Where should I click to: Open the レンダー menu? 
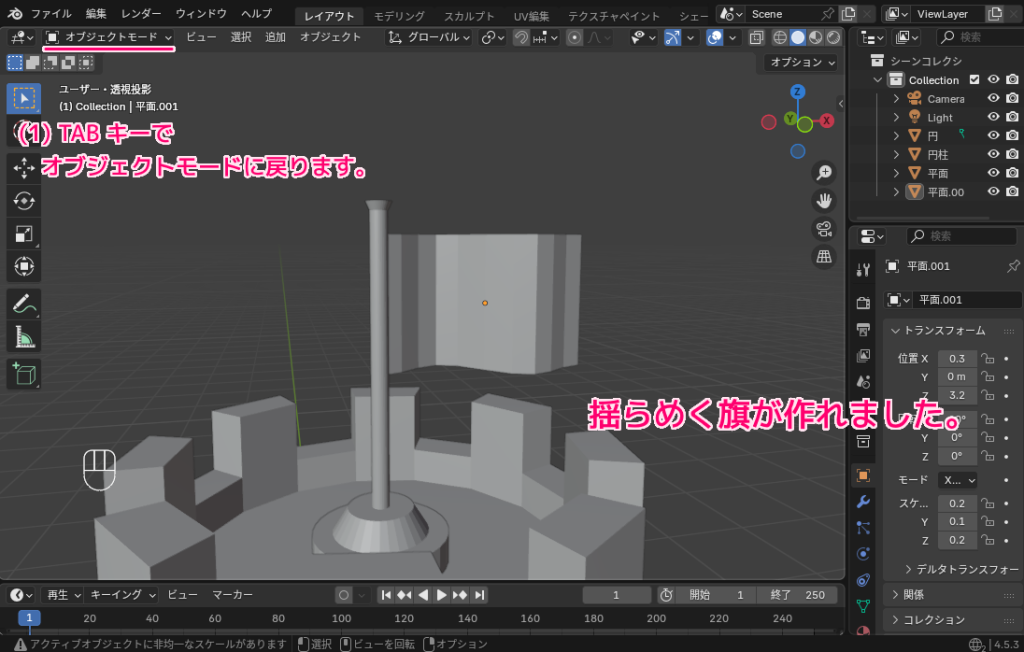click(x=139, y=14)
